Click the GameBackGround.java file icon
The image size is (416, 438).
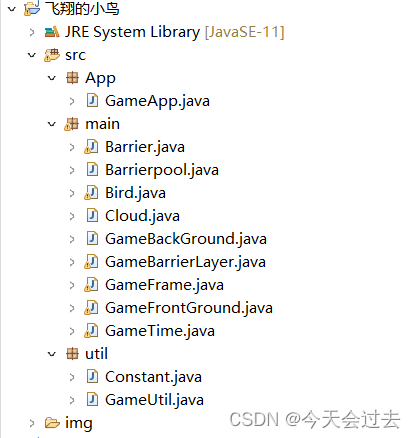tap(92, 239)
